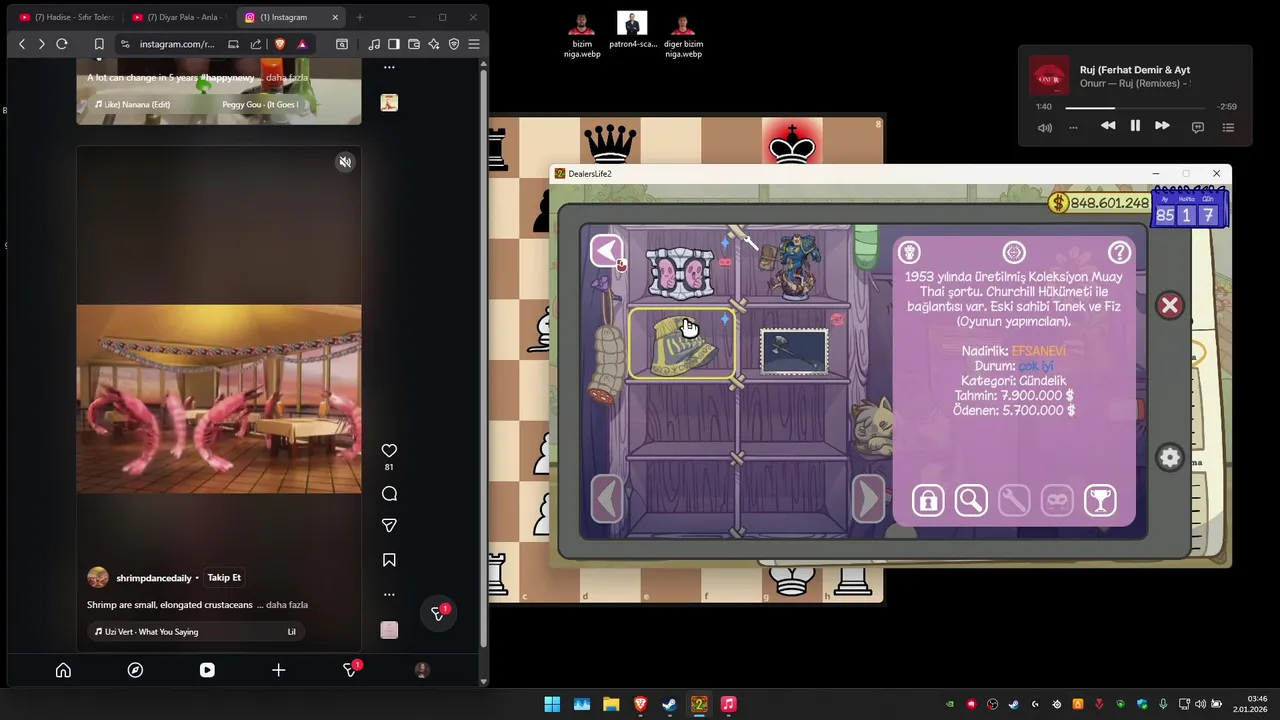Adjust volume in music widget
This screenshot has height=720, width=1280.
click(1044, 127)
